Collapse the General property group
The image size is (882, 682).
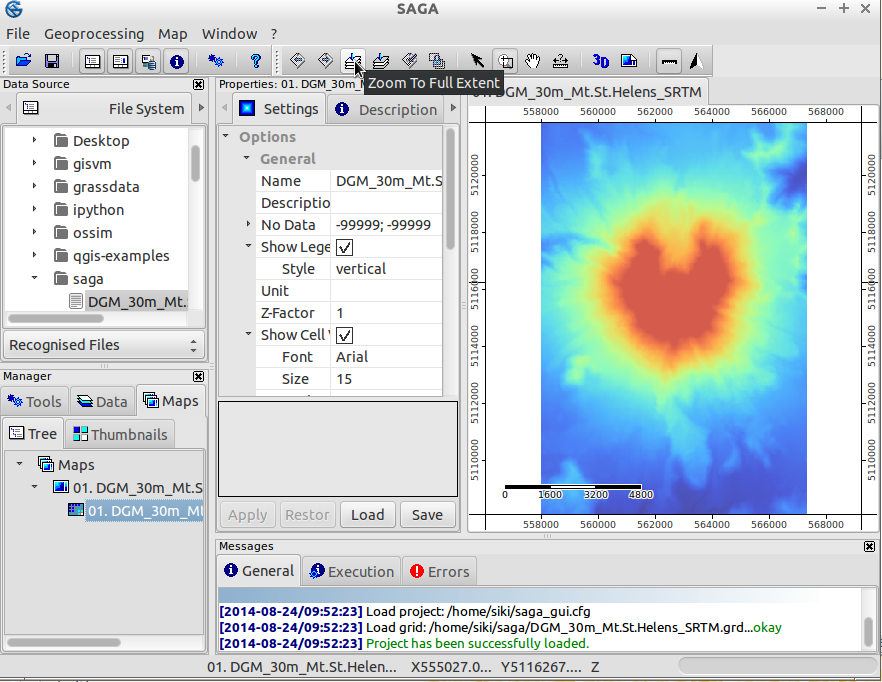pos(247,158)
